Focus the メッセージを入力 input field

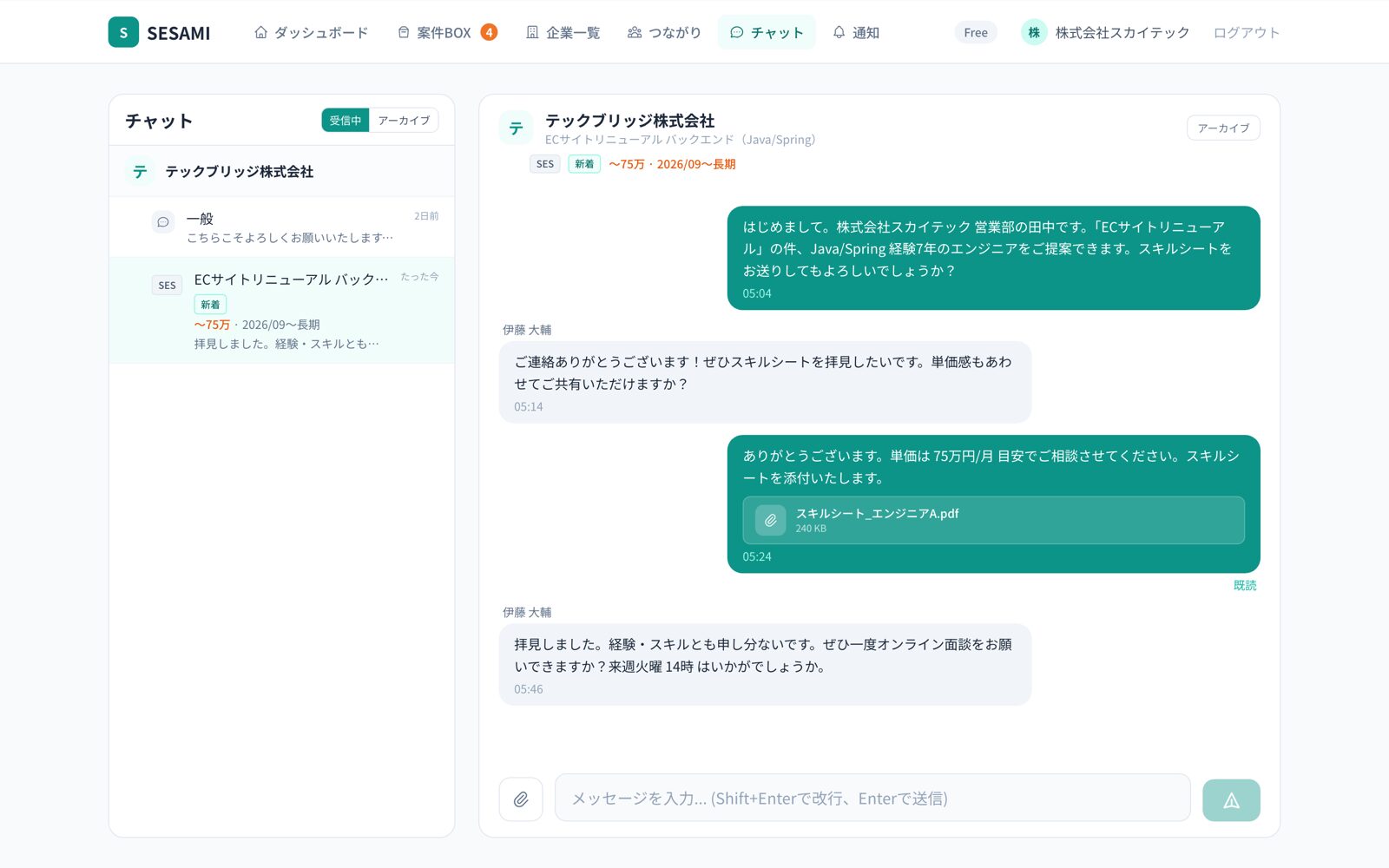(872, 798)
